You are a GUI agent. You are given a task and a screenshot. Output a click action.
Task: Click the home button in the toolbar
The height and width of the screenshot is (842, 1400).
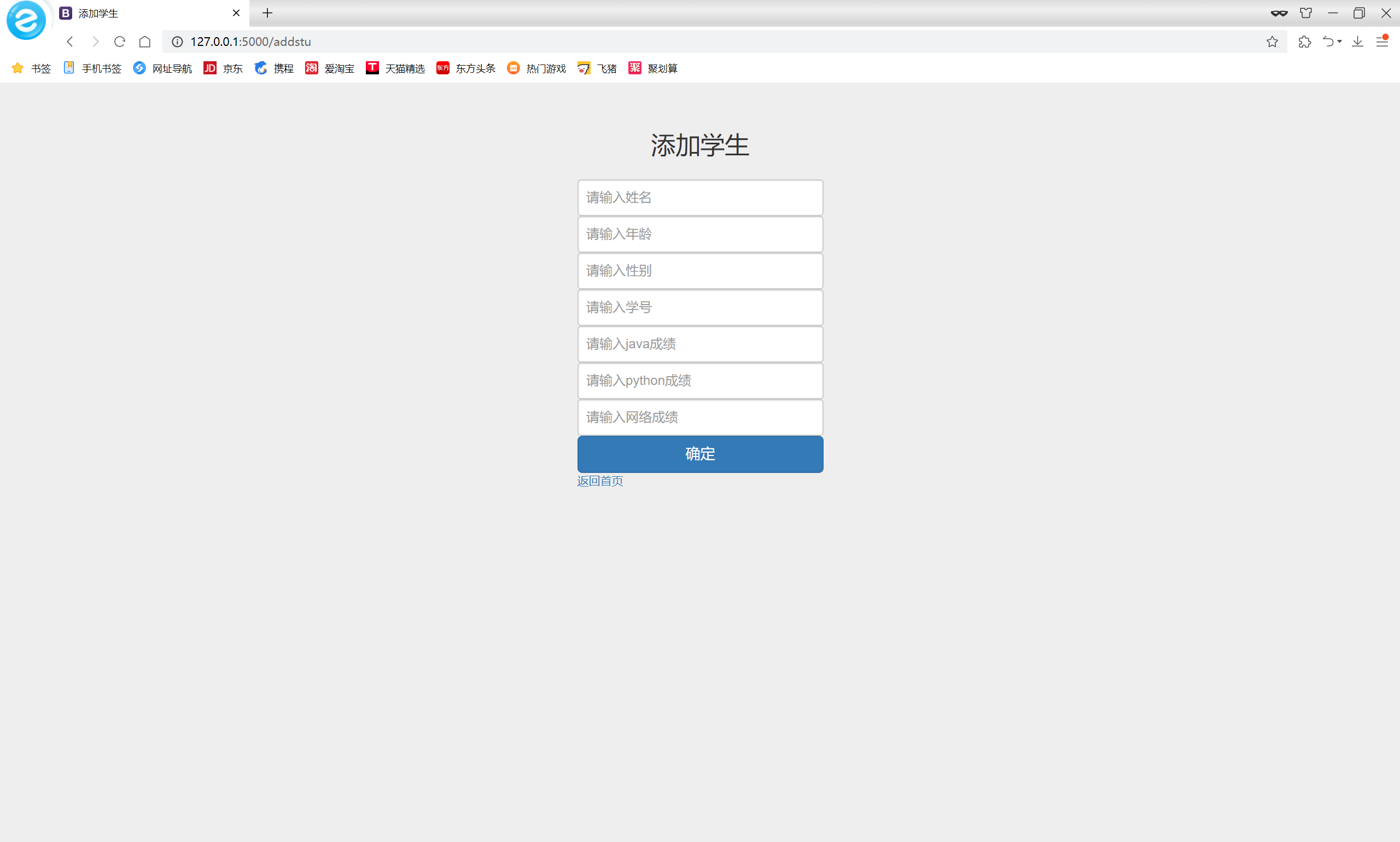click(x=145, y=42)
